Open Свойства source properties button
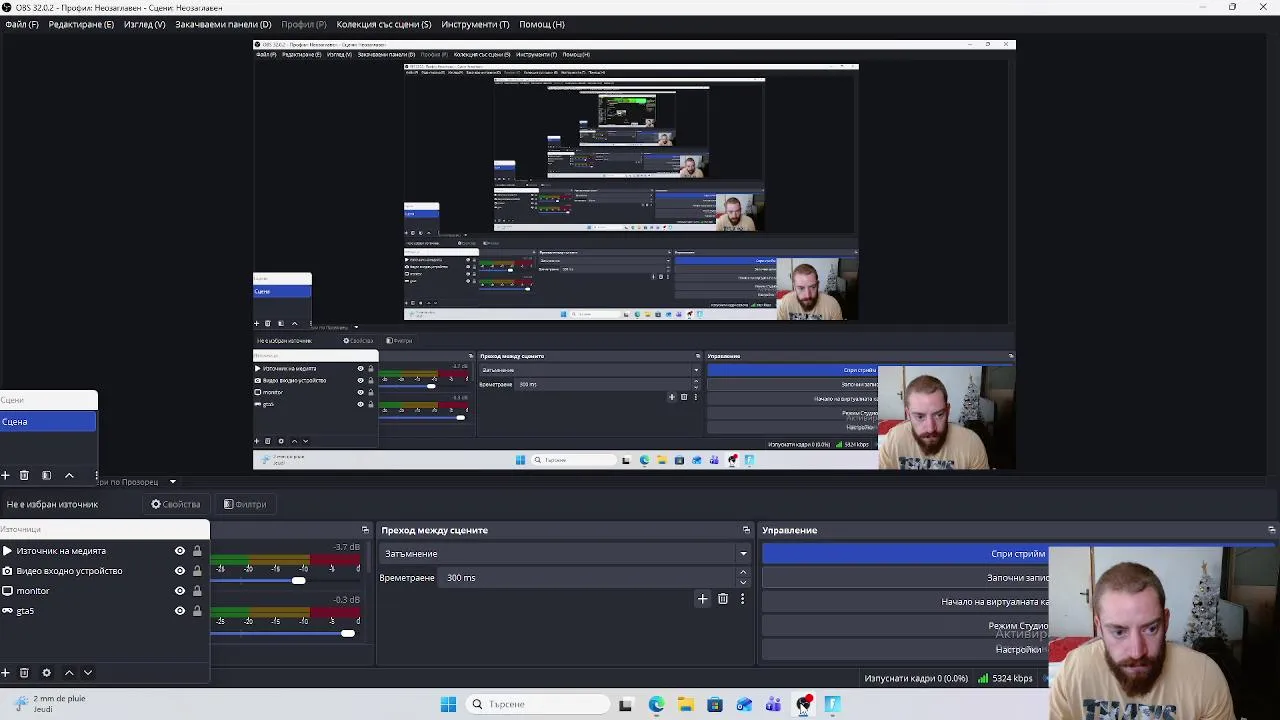The image size is (1280, 720). (x=176, y=504)
